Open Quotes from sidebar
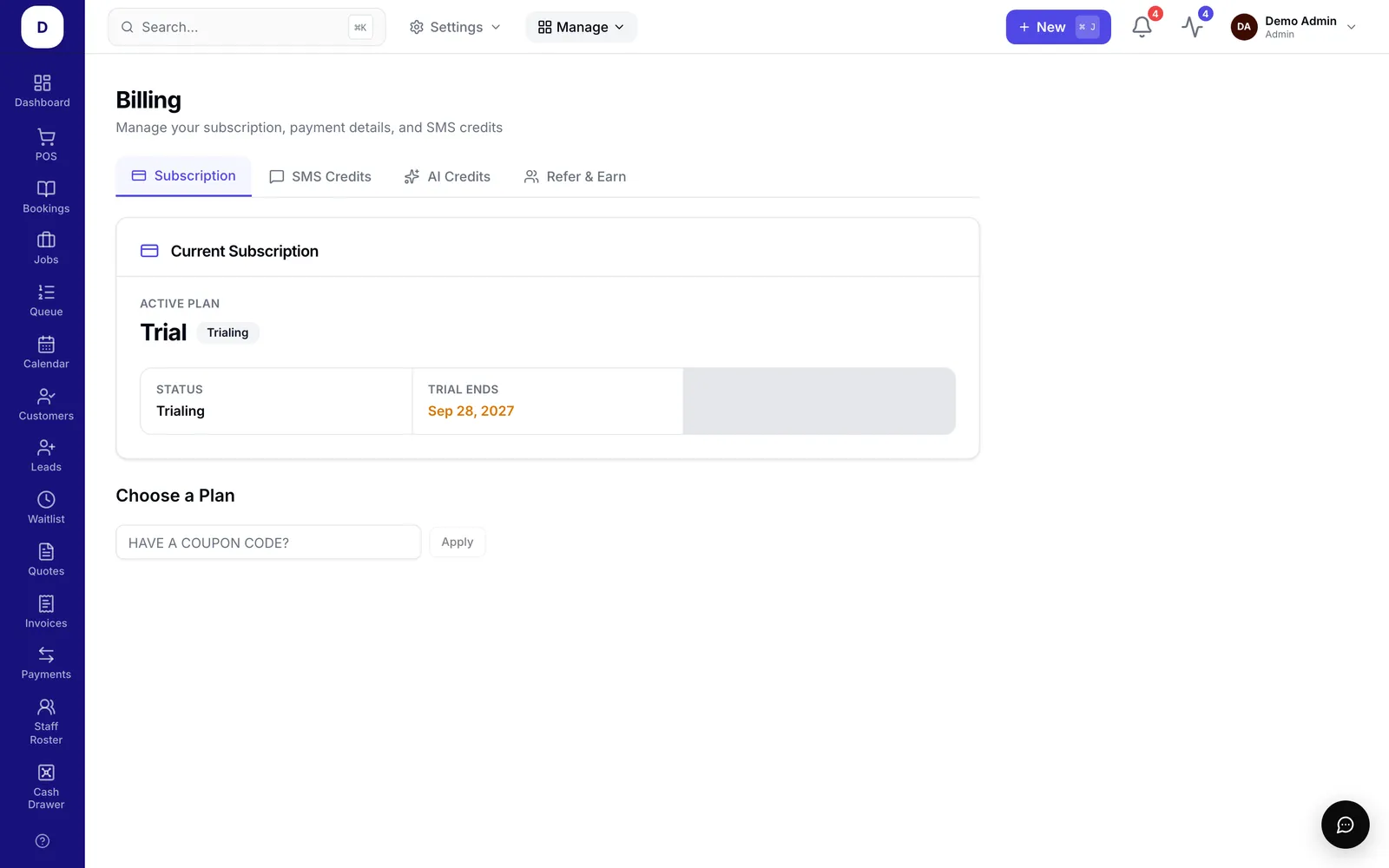Screen dimensions: 1389x868 (x=46, y=560)
